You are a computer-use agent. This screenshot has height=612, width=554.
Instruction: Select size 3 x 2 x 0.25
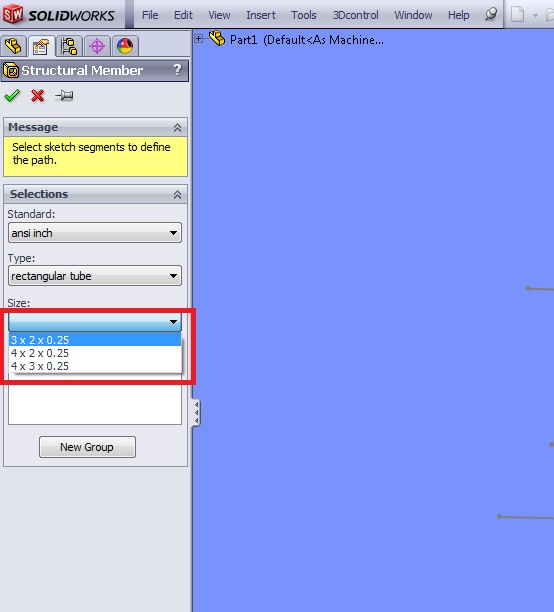point(95,340)
